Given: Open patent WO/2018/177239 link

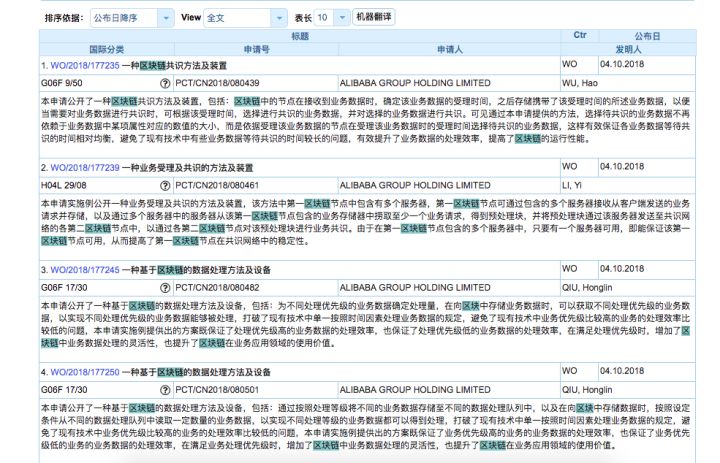Looking at the screenshot, I should [85, 168].
